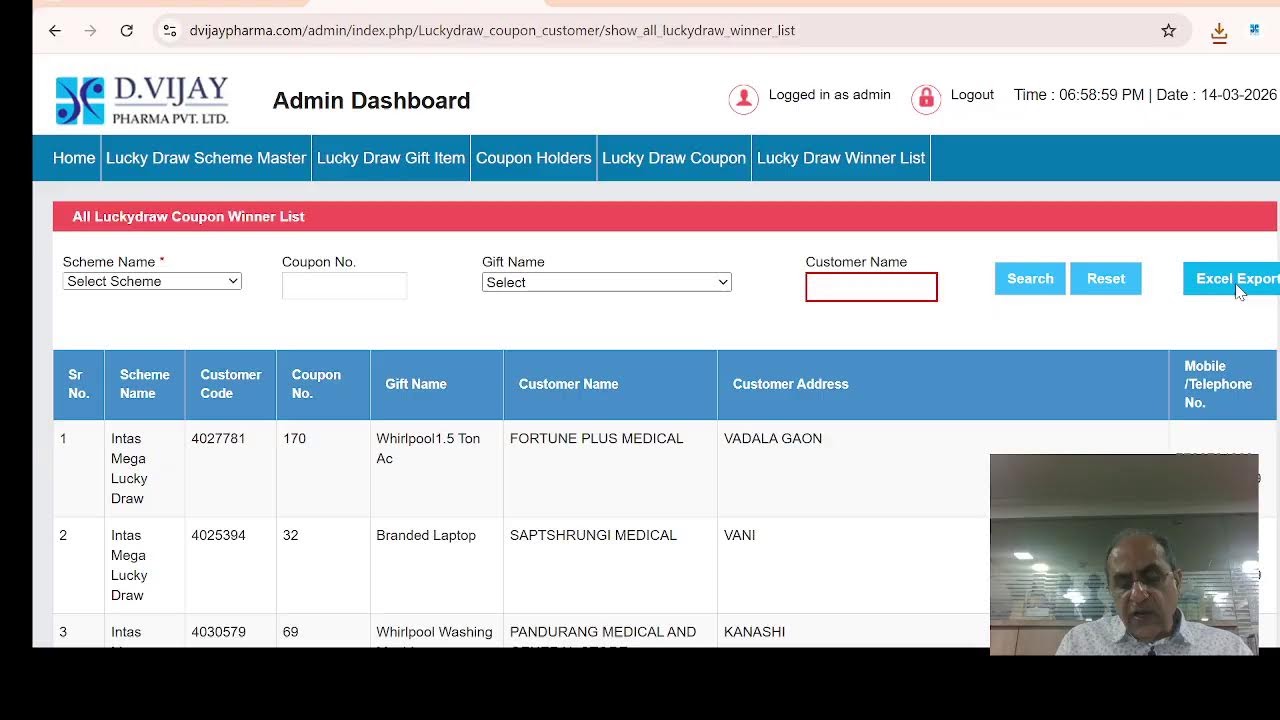Image resolution: width=1280 pixels, height=720 pixels.
Task: Focus the Coupon No. input field
Action: click(344, 286)
